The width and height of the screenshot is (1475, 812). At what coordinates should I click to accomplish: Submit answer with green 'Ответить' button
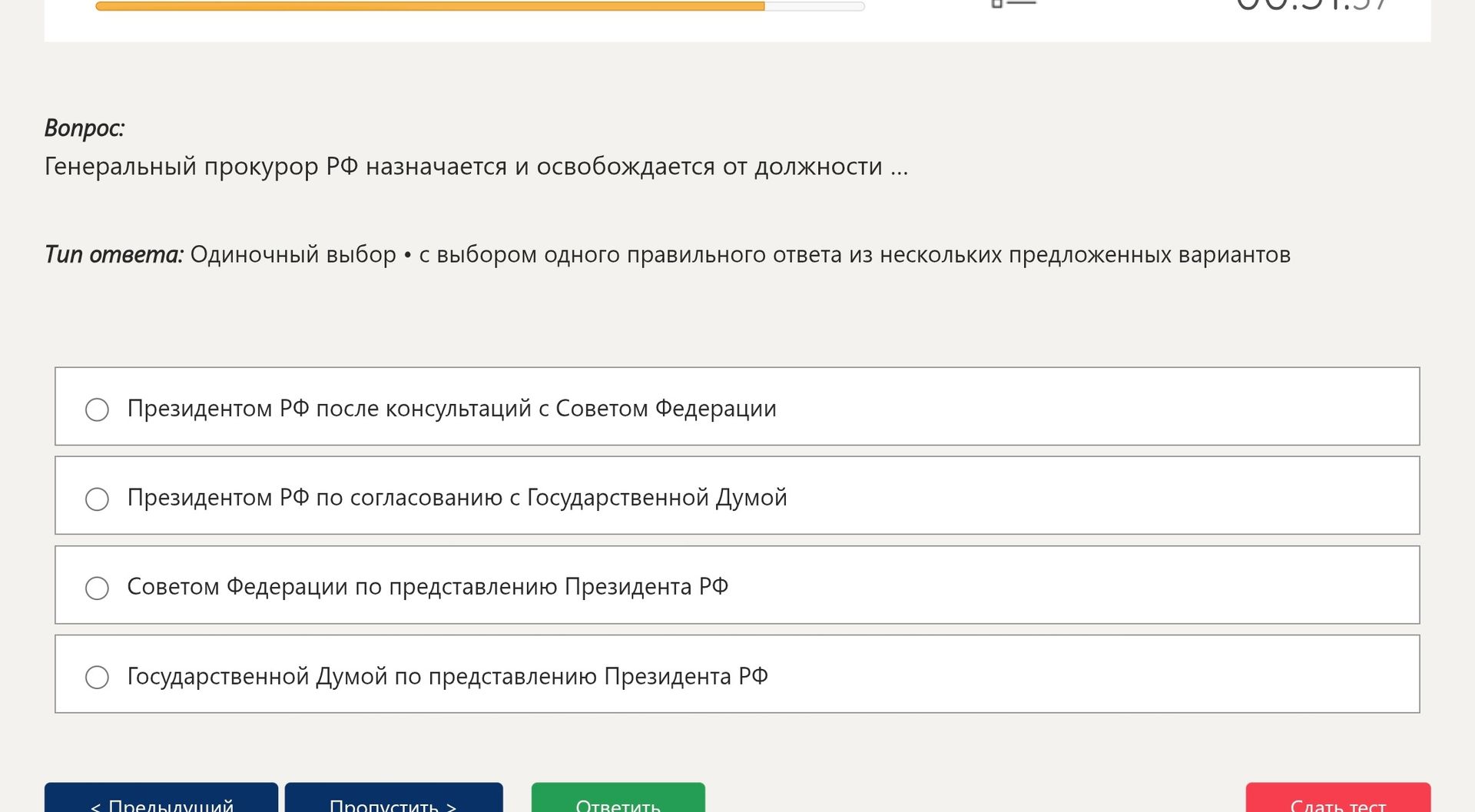pos(618,797)
